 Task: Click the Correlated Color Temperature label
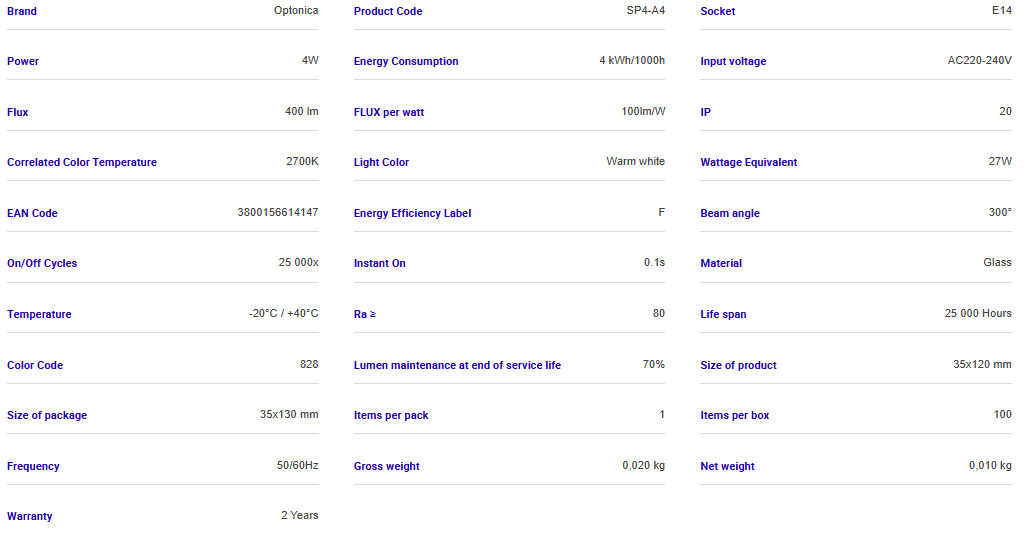tap(82, 162)
